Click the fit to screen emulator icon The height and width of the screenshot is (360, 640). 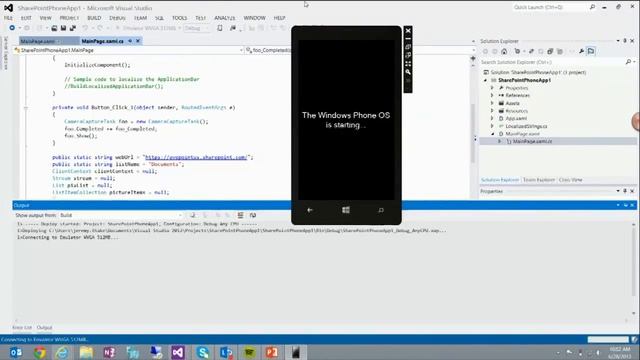(408, 64)
